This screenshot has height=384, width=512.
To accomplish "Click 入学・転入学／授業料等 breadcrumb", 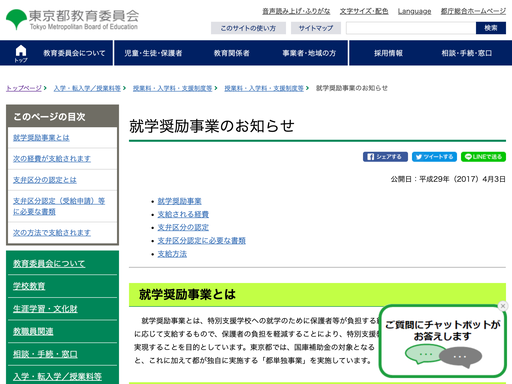I will pyautogui.click(x=87, y=88).
